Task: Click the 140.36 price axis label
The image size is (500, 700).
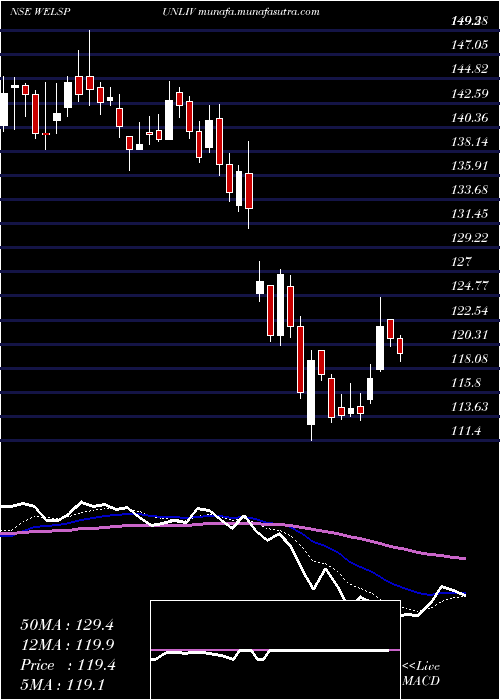Action: pyautogui.click(x=468, y=118)
